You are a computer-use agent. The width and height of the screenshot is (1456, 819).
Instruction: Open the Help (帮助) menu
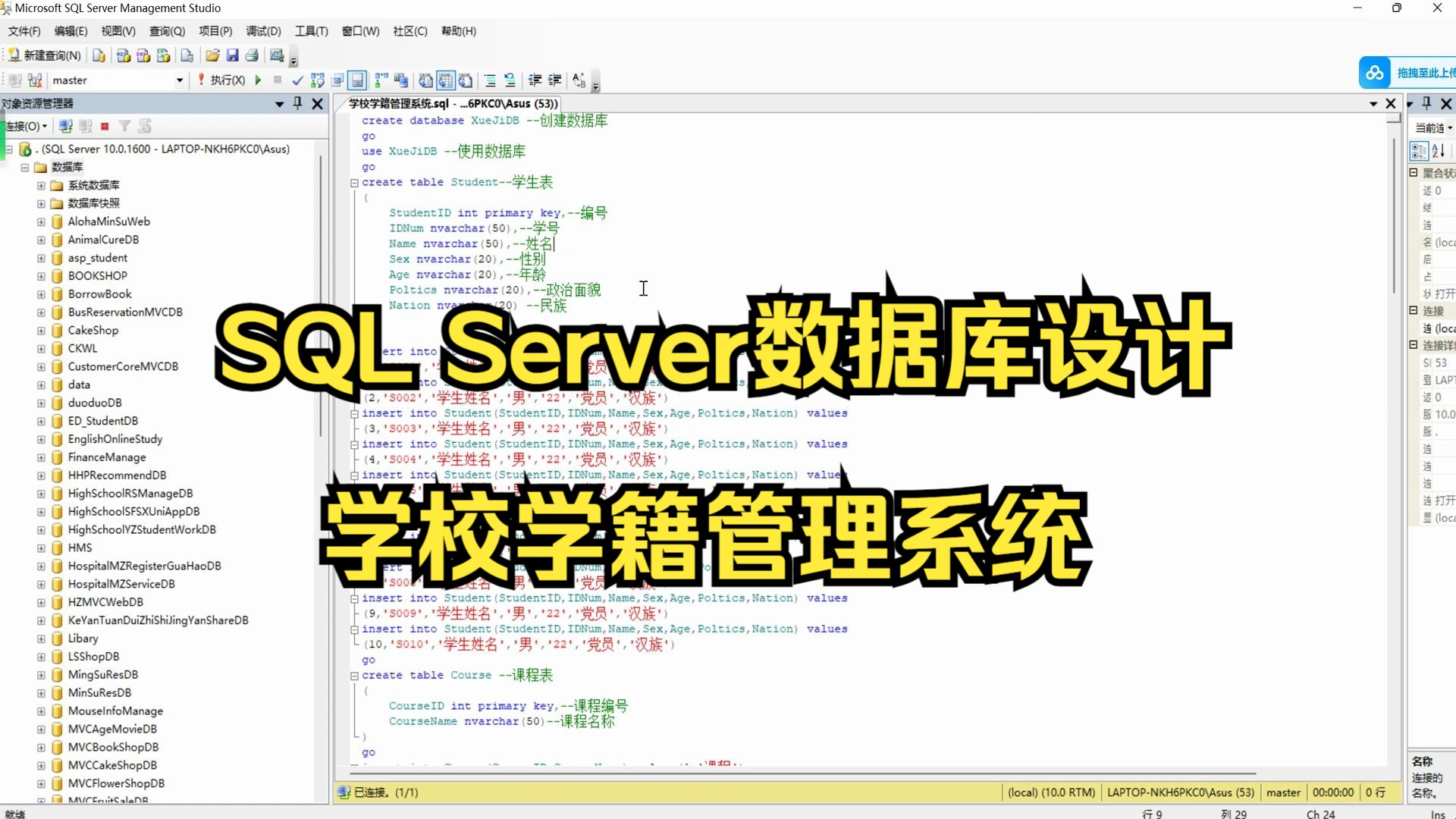click(459, 31)
